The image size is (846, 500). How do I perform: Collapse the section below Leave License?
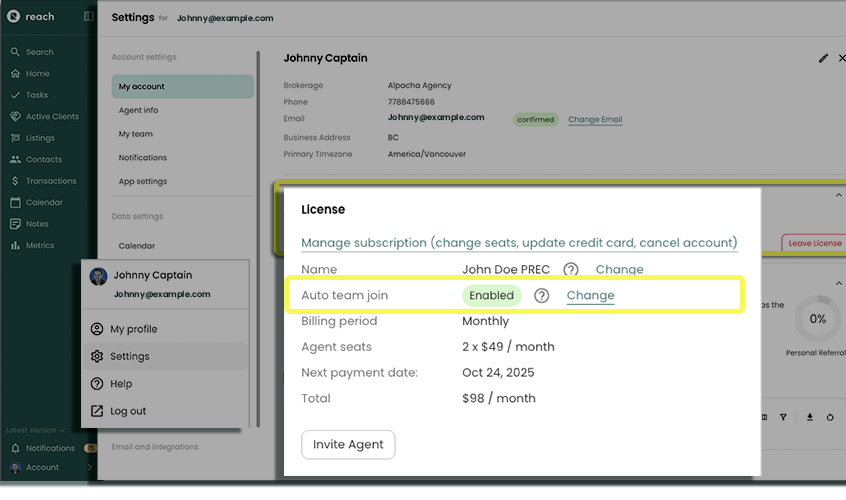pos(838,266)
